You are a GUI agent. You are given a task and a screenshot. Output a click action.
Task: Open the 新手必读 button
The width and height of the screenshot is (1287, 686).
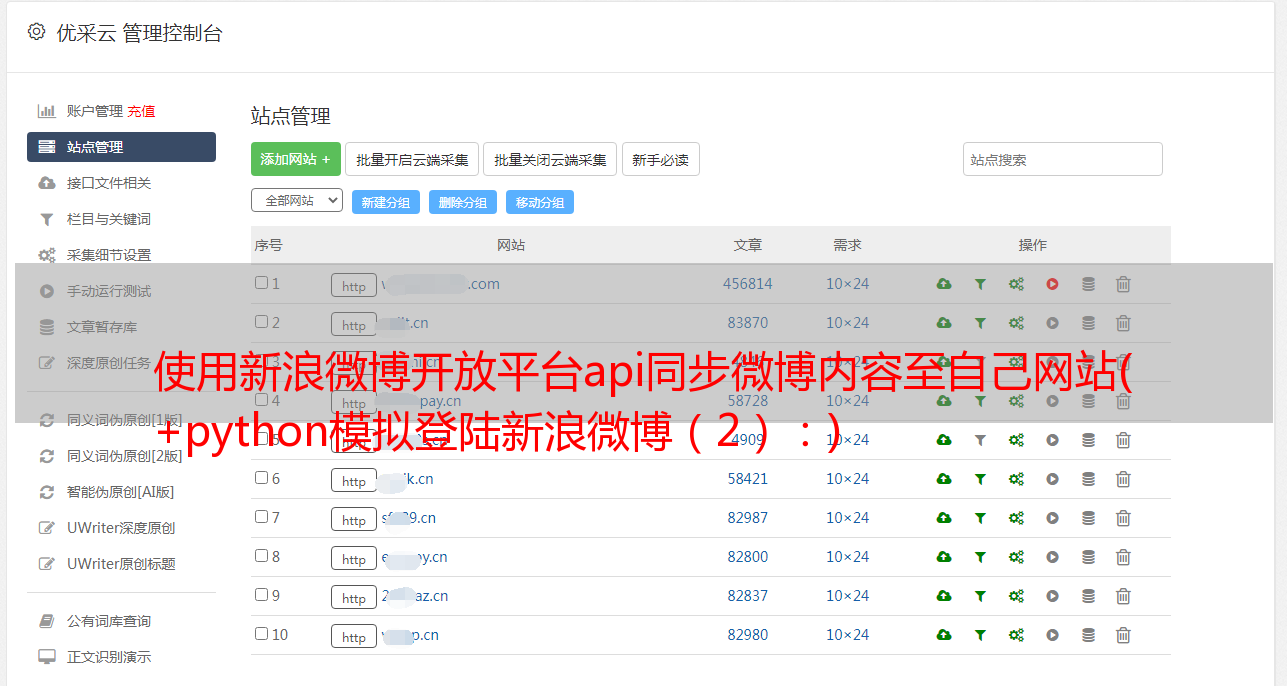pos(660,159)
